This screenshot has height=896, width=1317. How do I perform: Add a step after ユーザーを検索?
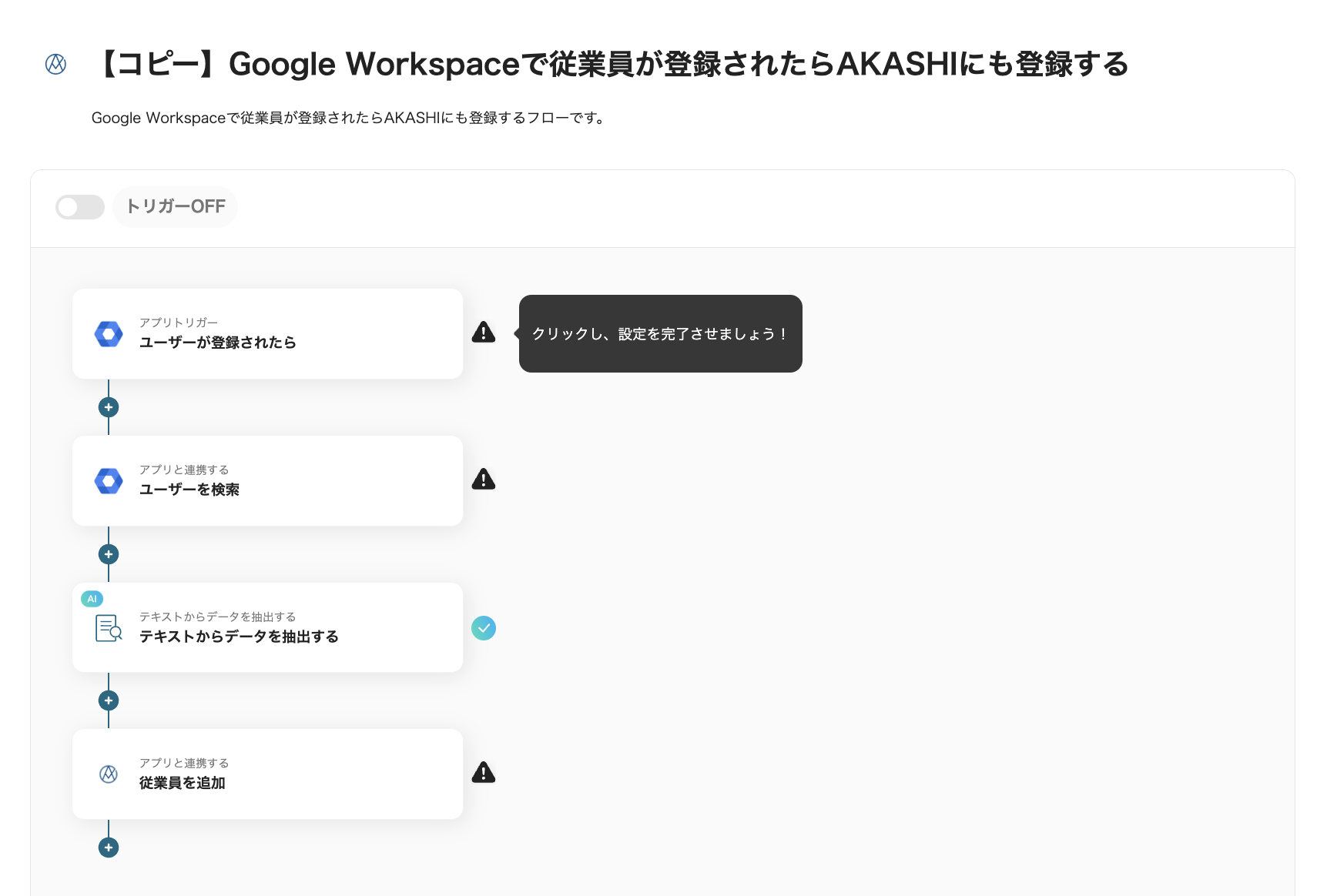(109, 554)
